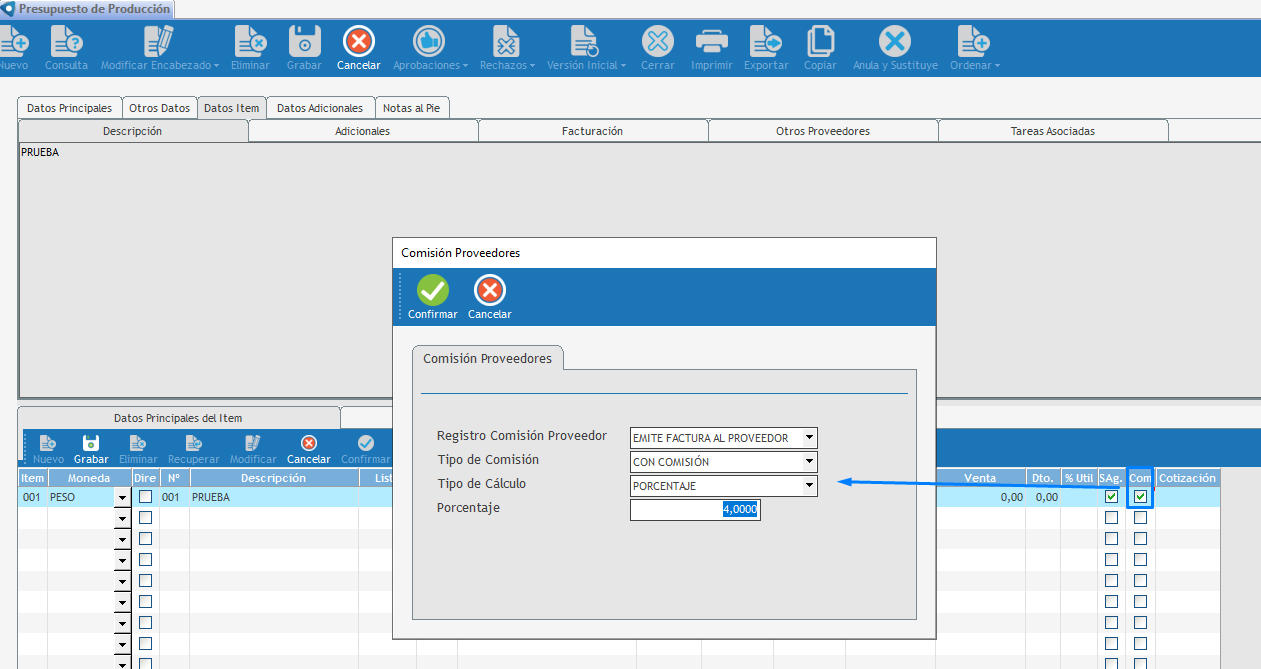The image size is (1261, 669).
Task: Select the Facturación sub-tab
Action: 593,131
